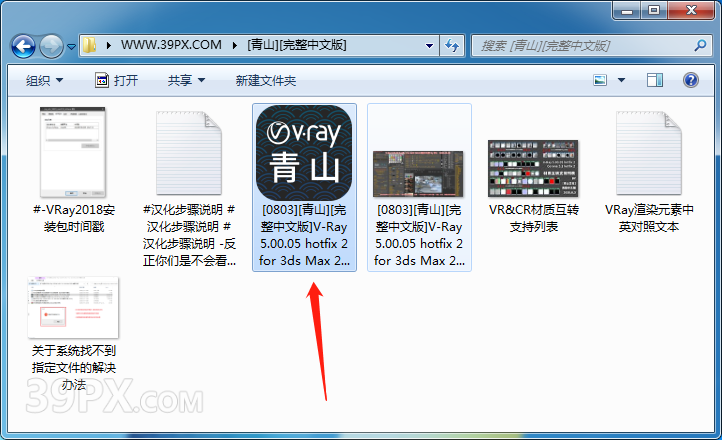
Task: Open the recent pages dropdown beside Forward
Action: (x=71, y=46)
